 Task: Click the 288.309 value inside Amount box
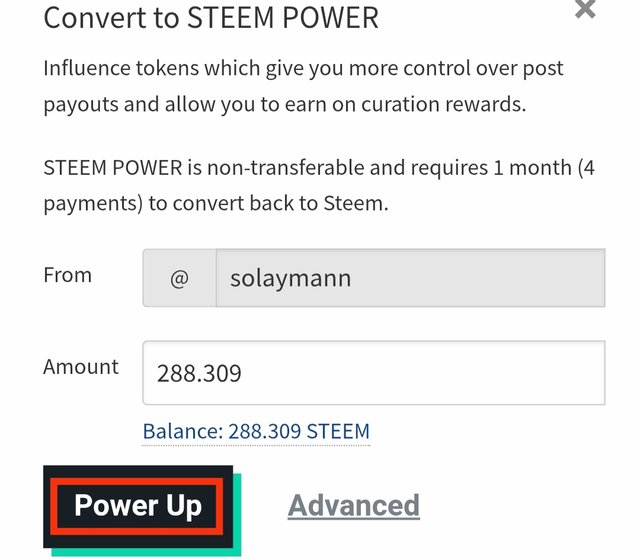pyautogui.click(x=199, y=374)
